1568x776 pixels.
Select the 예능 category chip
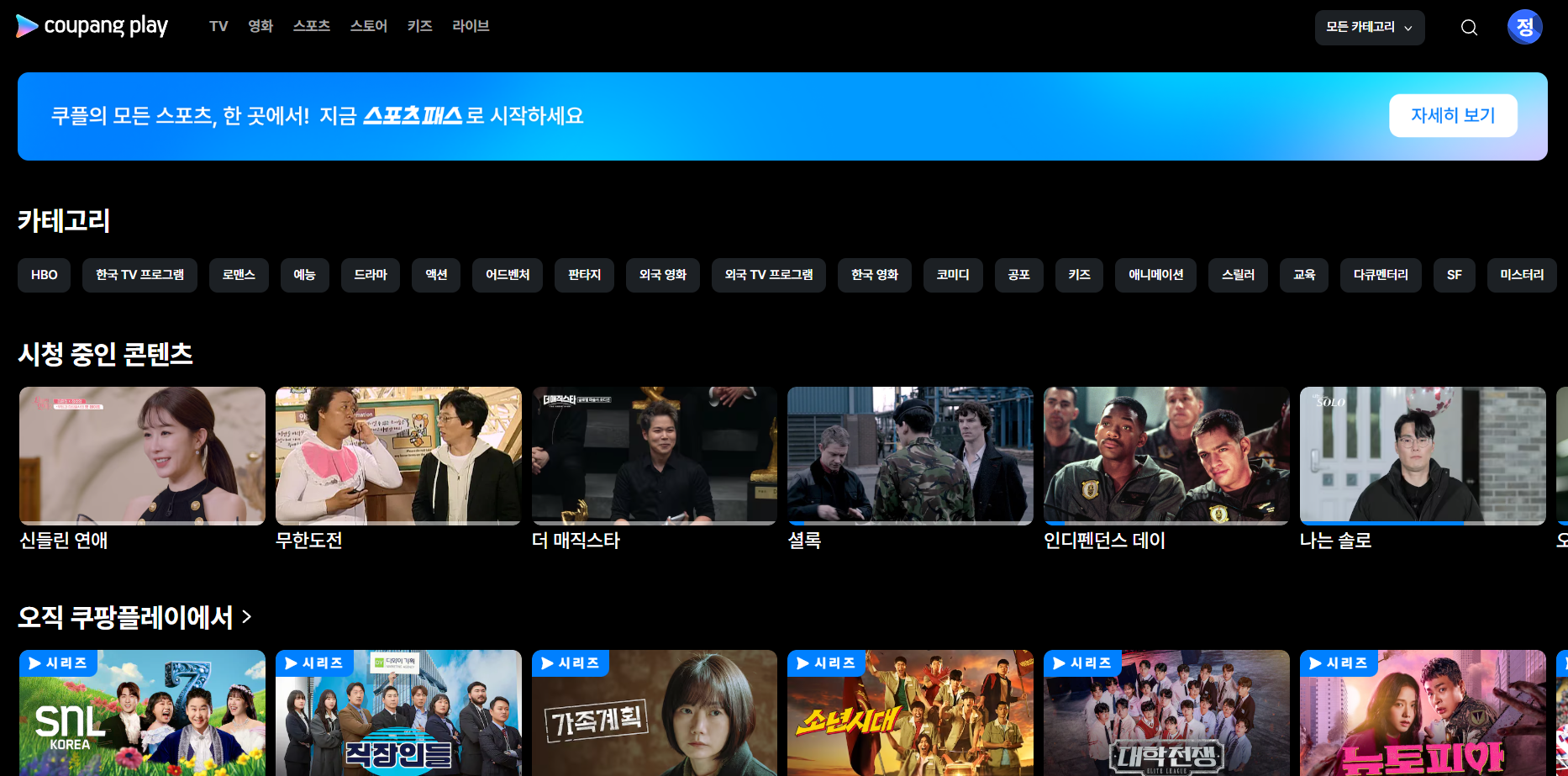pos(304,275)
